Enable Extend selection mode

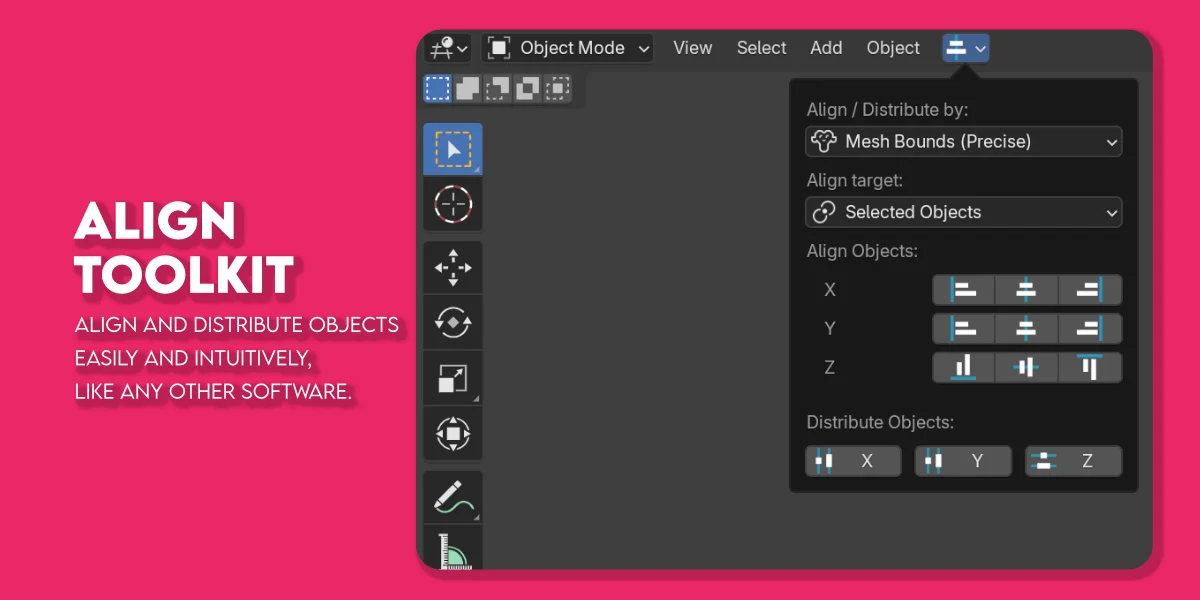pos(467,88)
